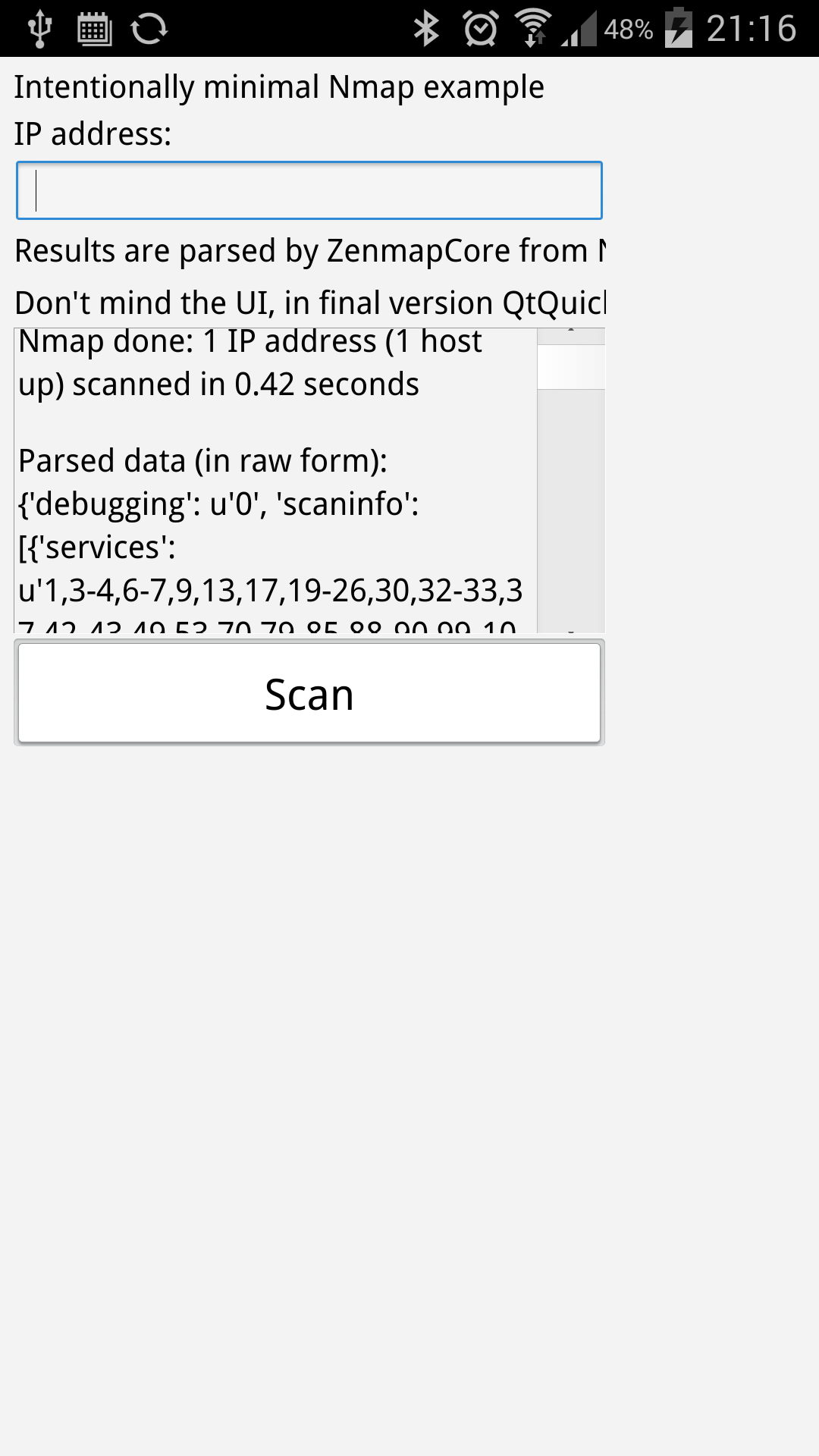Click the results scrollbar handle
Screen dimensions: 819x1456
[571, 367]
